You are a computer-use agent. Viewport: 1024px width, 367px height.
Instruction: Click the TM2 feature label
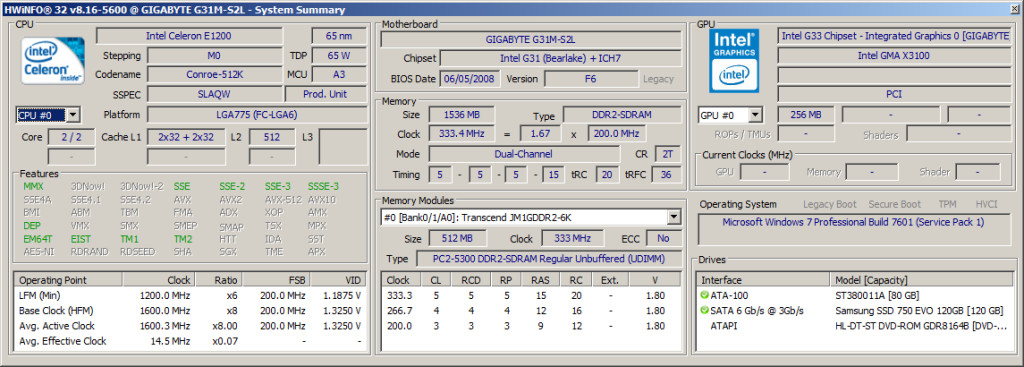[183, 239]
